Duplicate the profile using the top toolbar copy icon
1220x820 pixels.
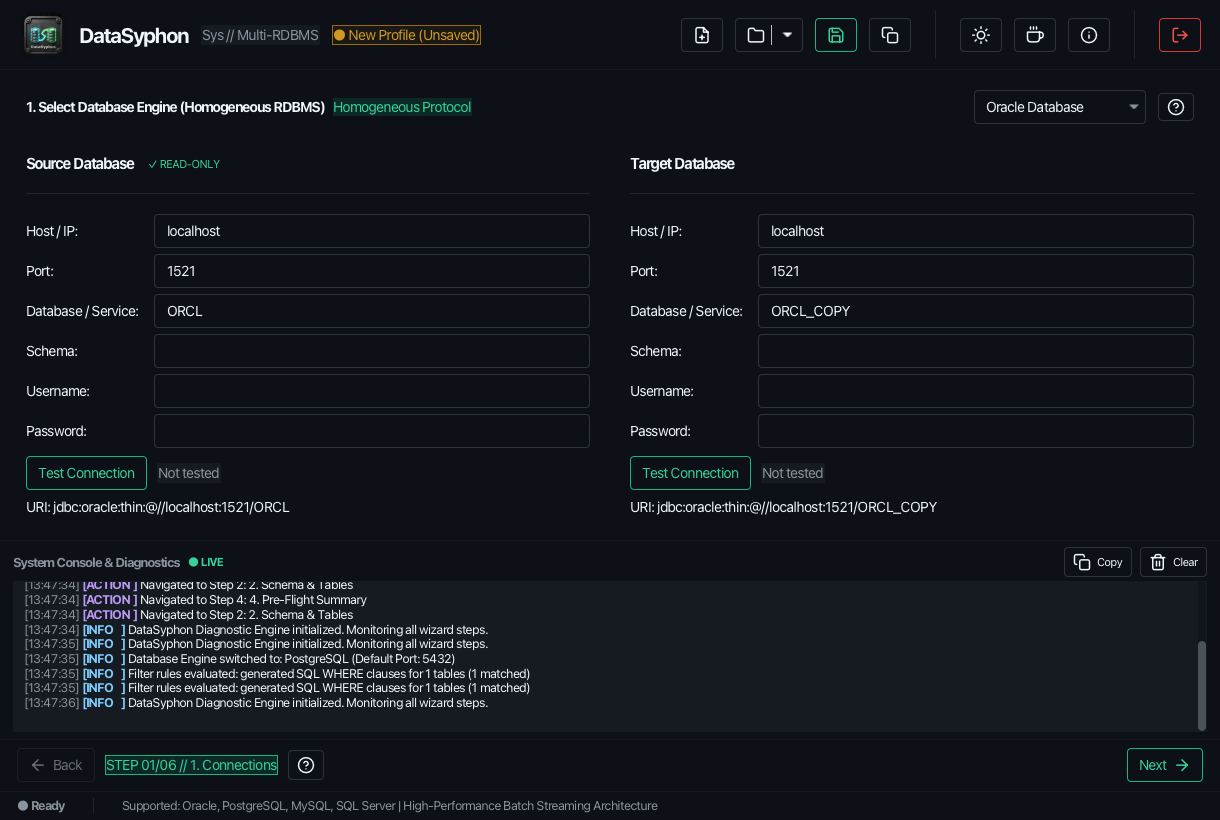(x=890, y=35)
